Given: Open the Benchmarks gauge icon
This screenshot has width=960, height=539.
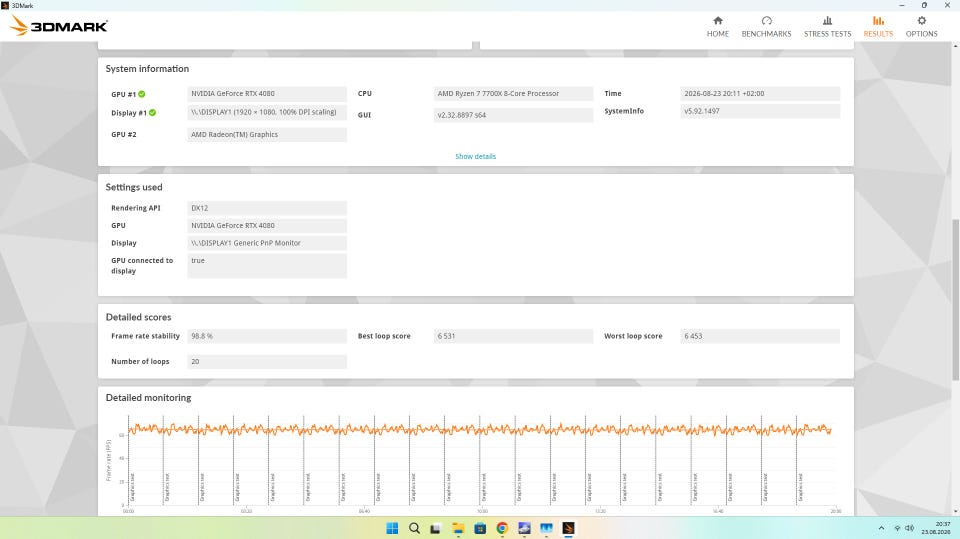Looking at the screenshot, I should click(767, 21).
